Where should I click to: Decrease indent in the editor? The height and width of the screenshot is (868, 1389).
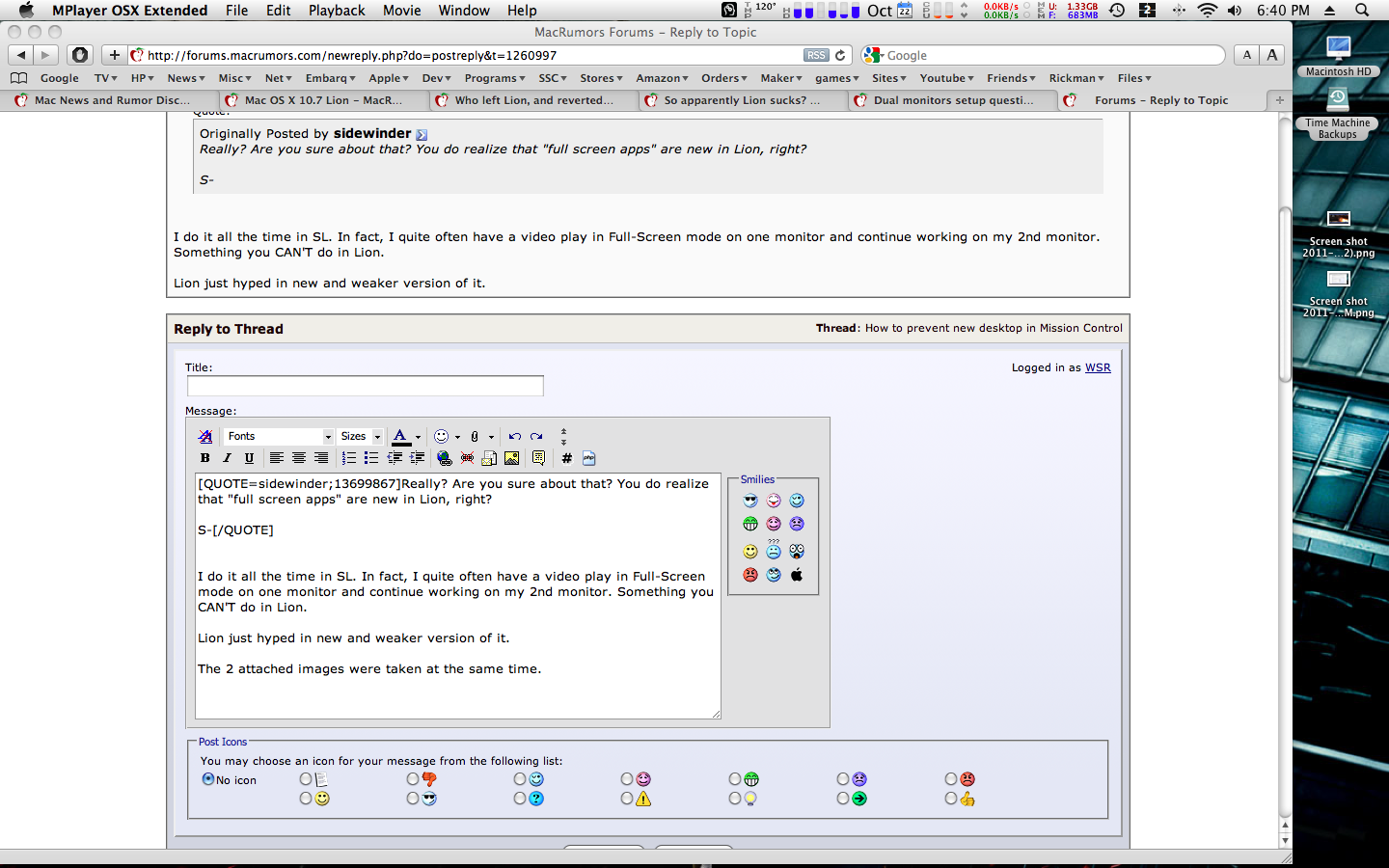395,458
